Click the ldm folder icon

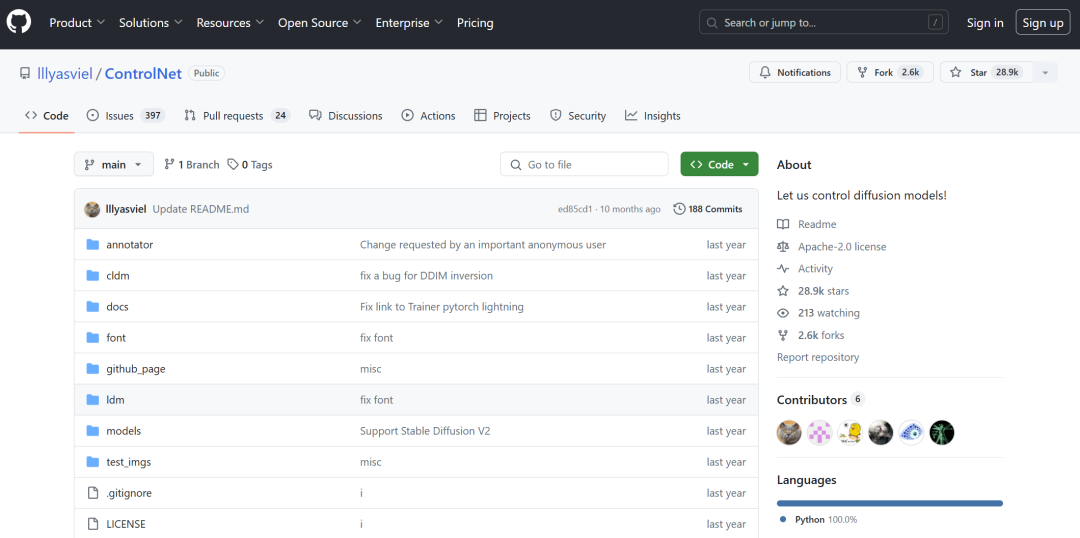93,400
